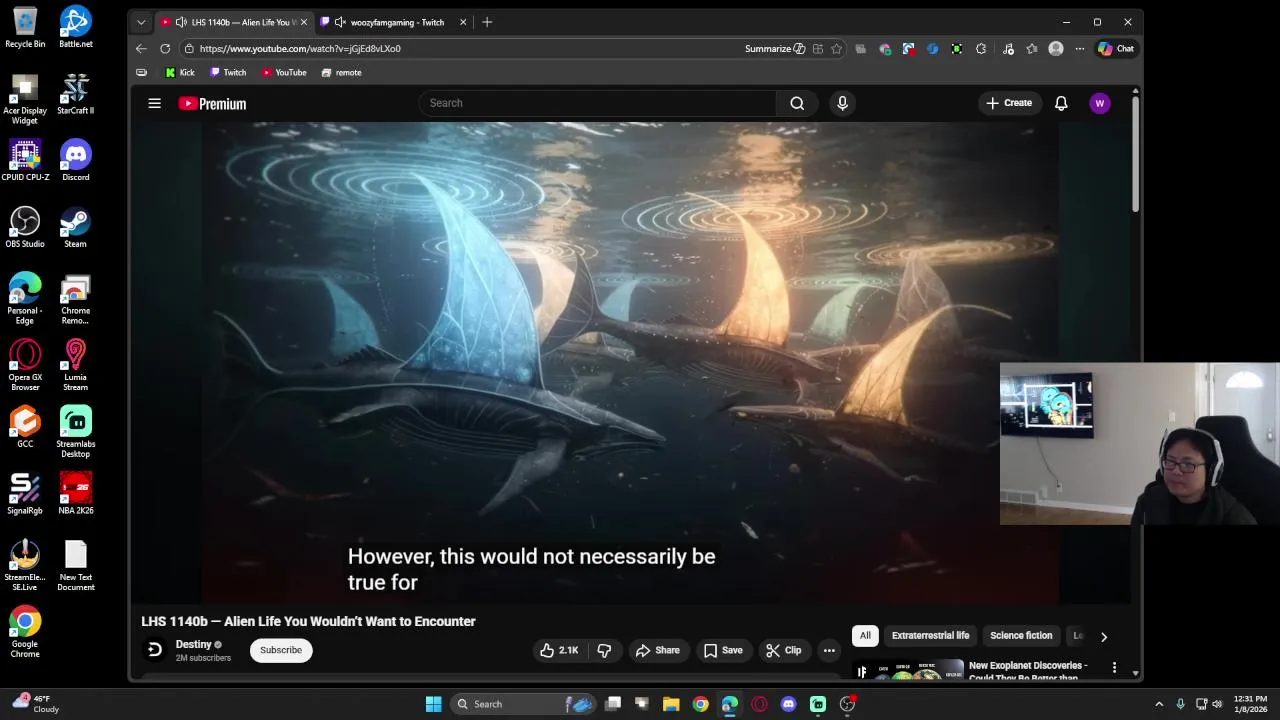Open the Kick bookmark

(x=180, y=72)
